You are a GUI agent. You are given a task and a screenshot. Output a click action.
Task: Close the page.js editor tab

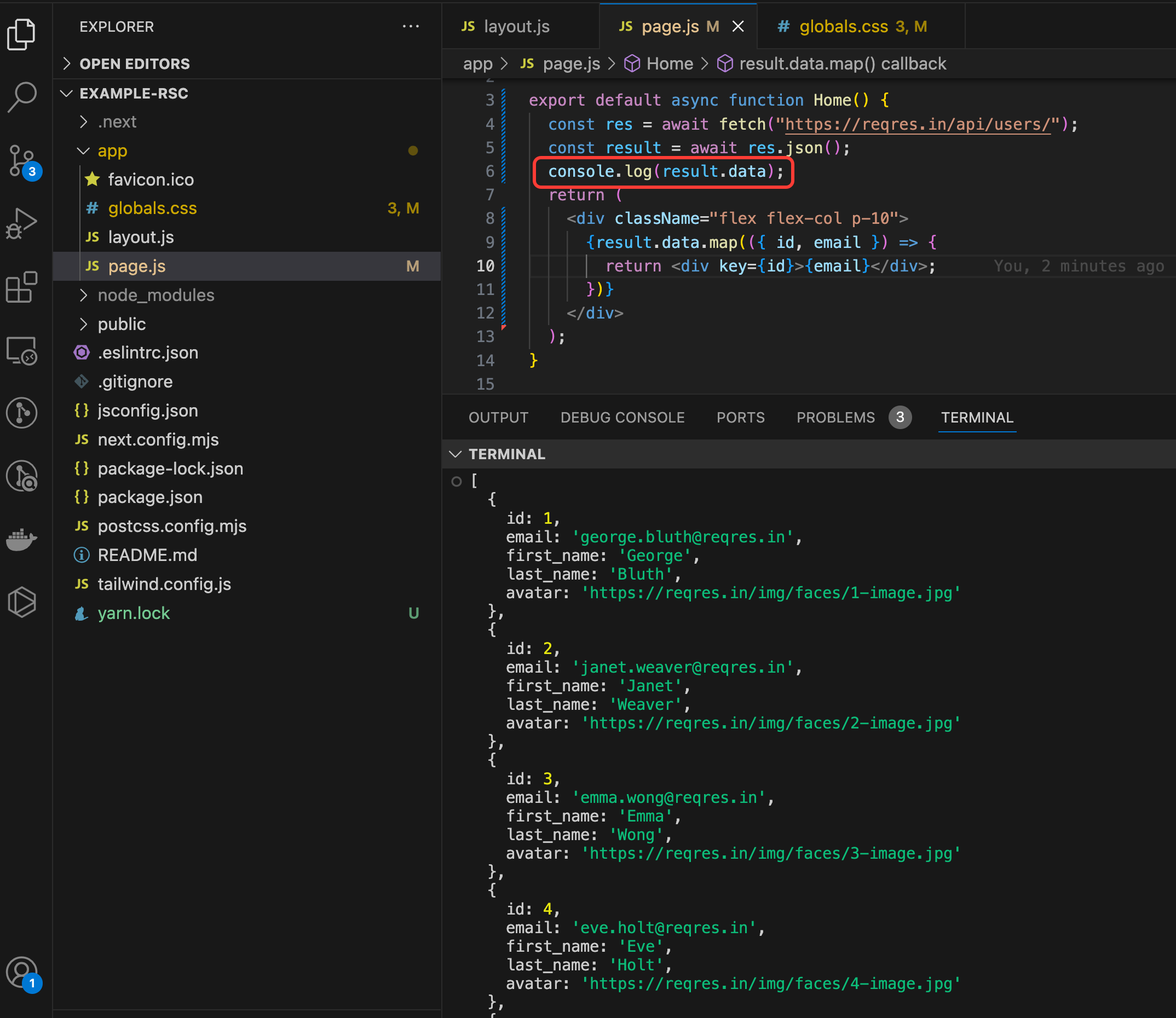(x=737, y=27)
